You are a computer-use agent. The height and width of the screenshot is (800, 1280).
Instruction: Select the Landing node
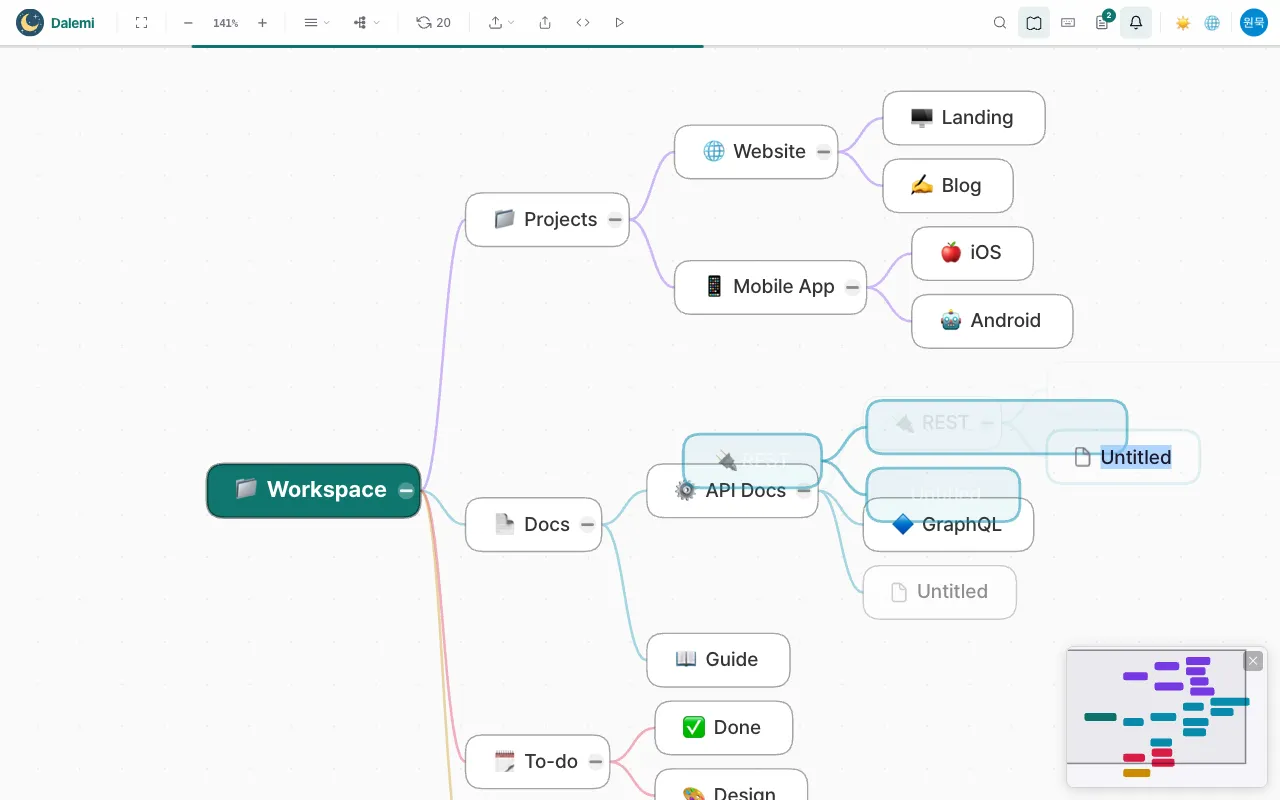[x=964, y=118]
